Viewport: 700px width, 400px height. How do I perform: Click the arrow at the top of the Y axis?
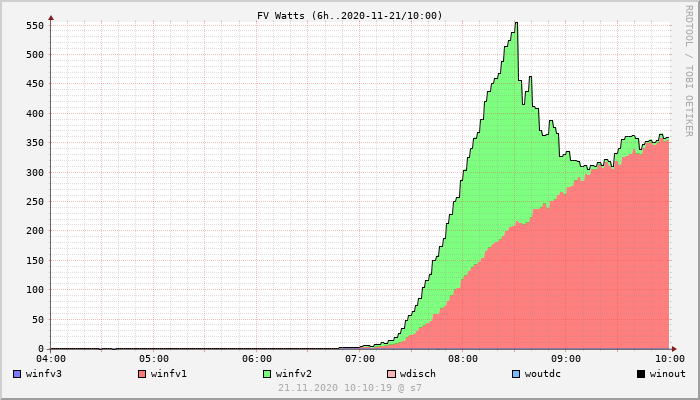click(51, 18)
